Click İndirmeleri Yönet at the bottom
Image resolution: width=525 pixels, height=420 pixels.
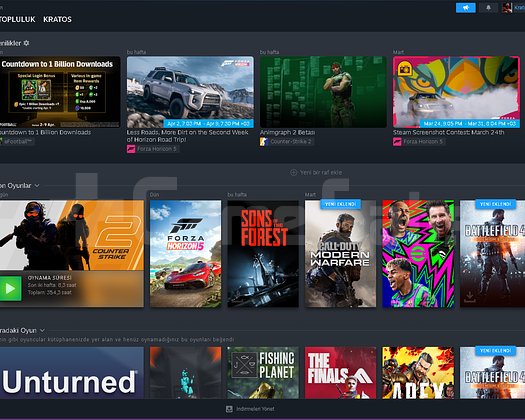(255, 409)
